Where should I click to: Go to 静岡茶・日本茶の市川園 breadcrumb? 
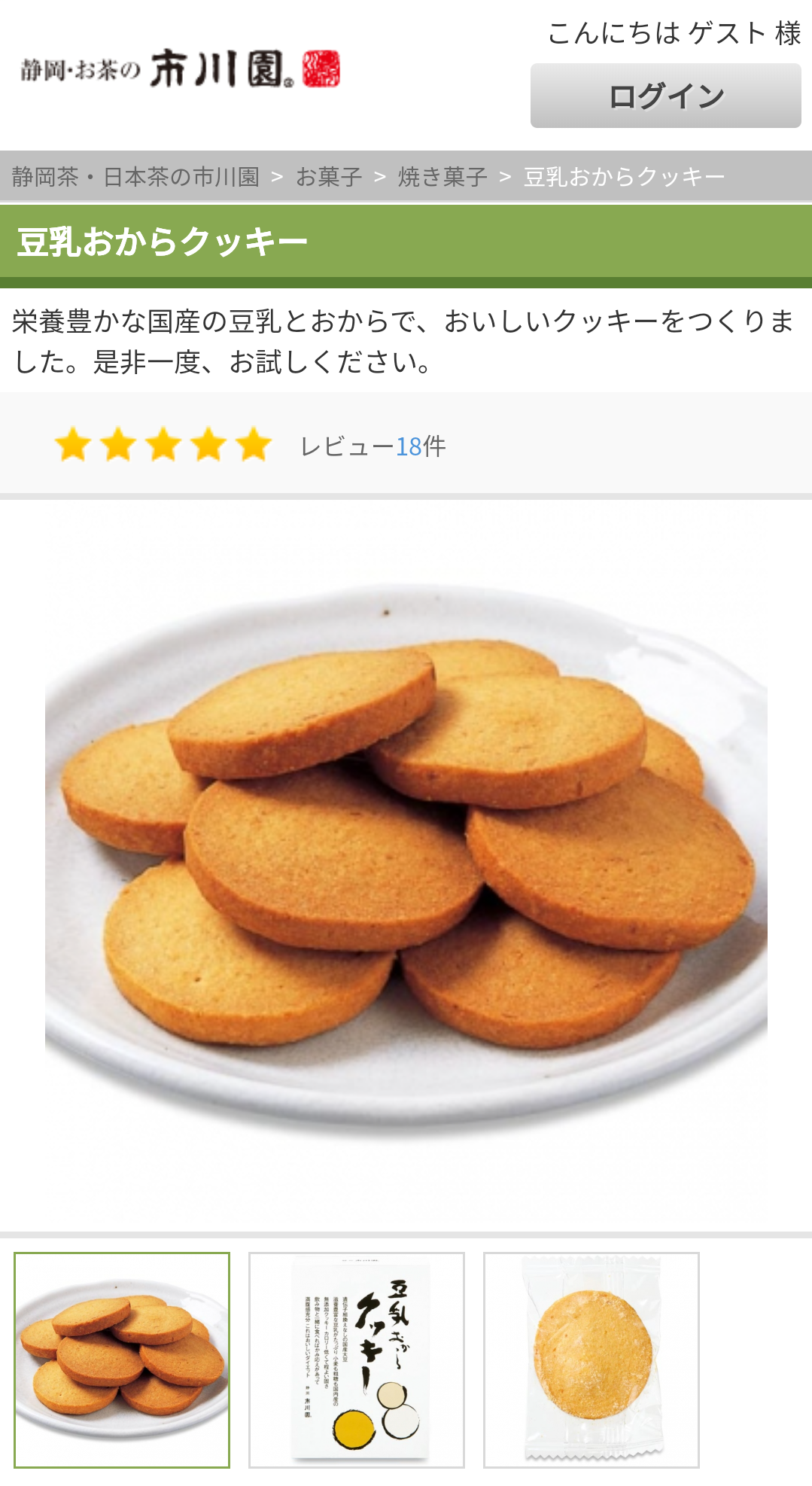point(135,177)
